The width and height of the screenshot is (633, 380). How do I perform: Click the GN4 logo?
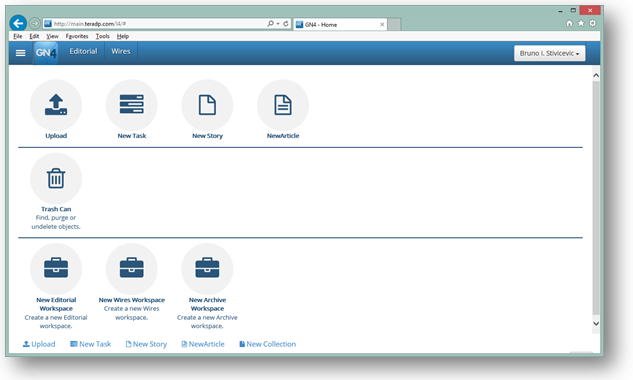pos(46,53)
